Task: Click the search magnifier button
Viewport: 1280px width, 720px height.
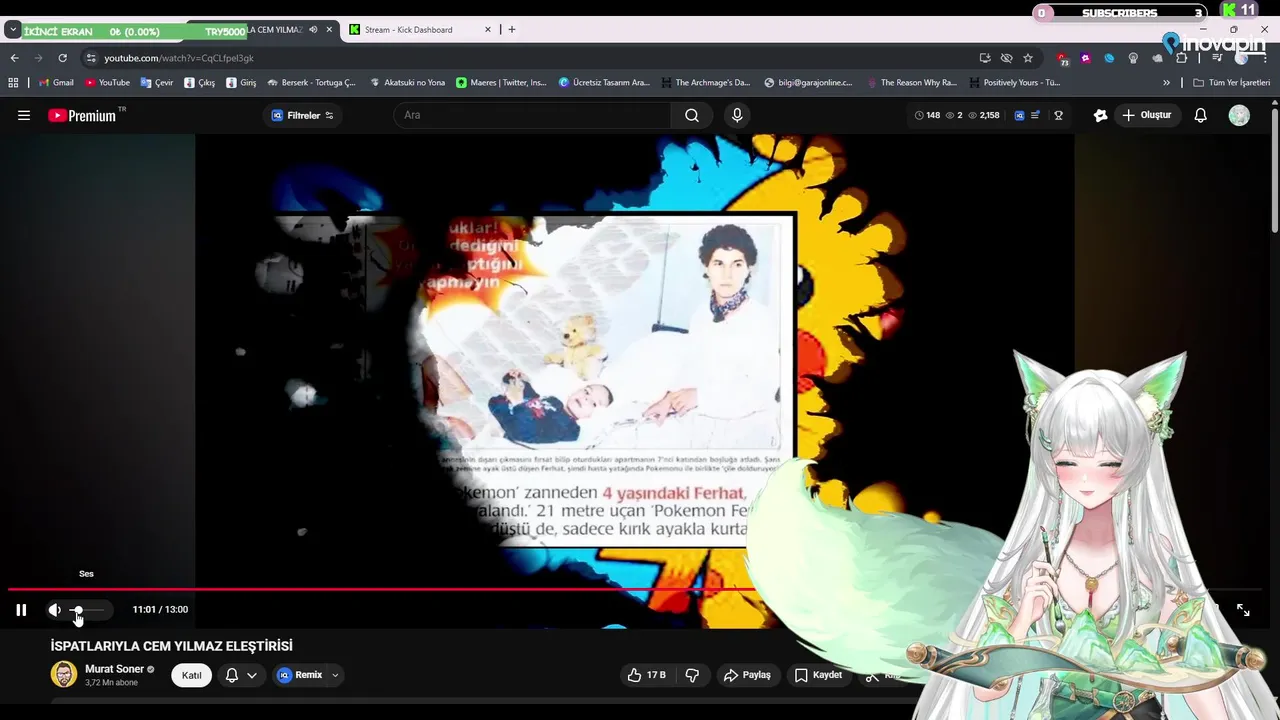Action: coord(692,115)
